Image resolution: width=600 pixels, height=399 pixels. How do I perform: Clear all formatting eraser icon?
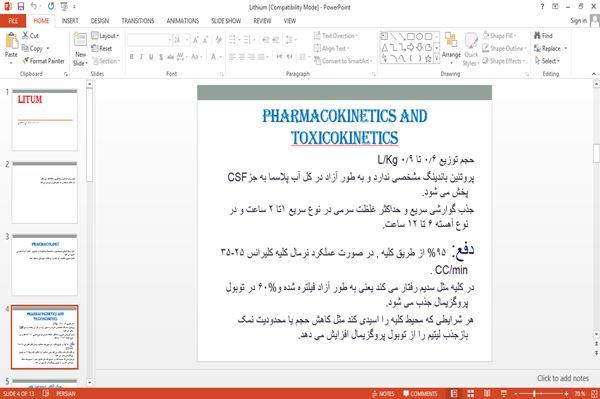218,40
